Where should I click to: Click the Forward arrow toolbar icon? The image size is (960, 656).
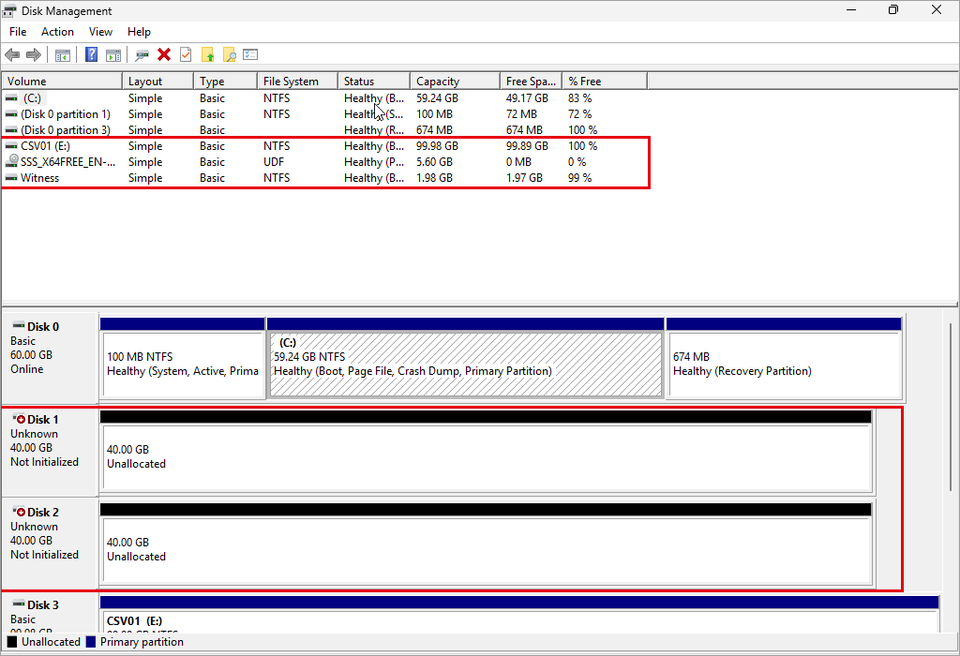click(34, 55)
